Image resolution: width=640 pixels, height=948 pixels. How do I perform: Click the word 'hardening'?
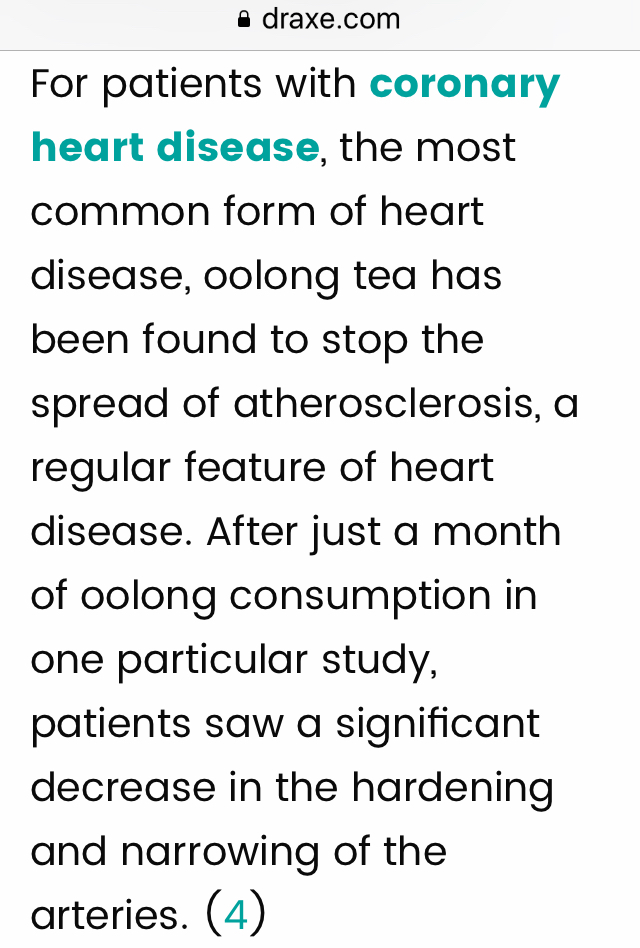[453, 788]
